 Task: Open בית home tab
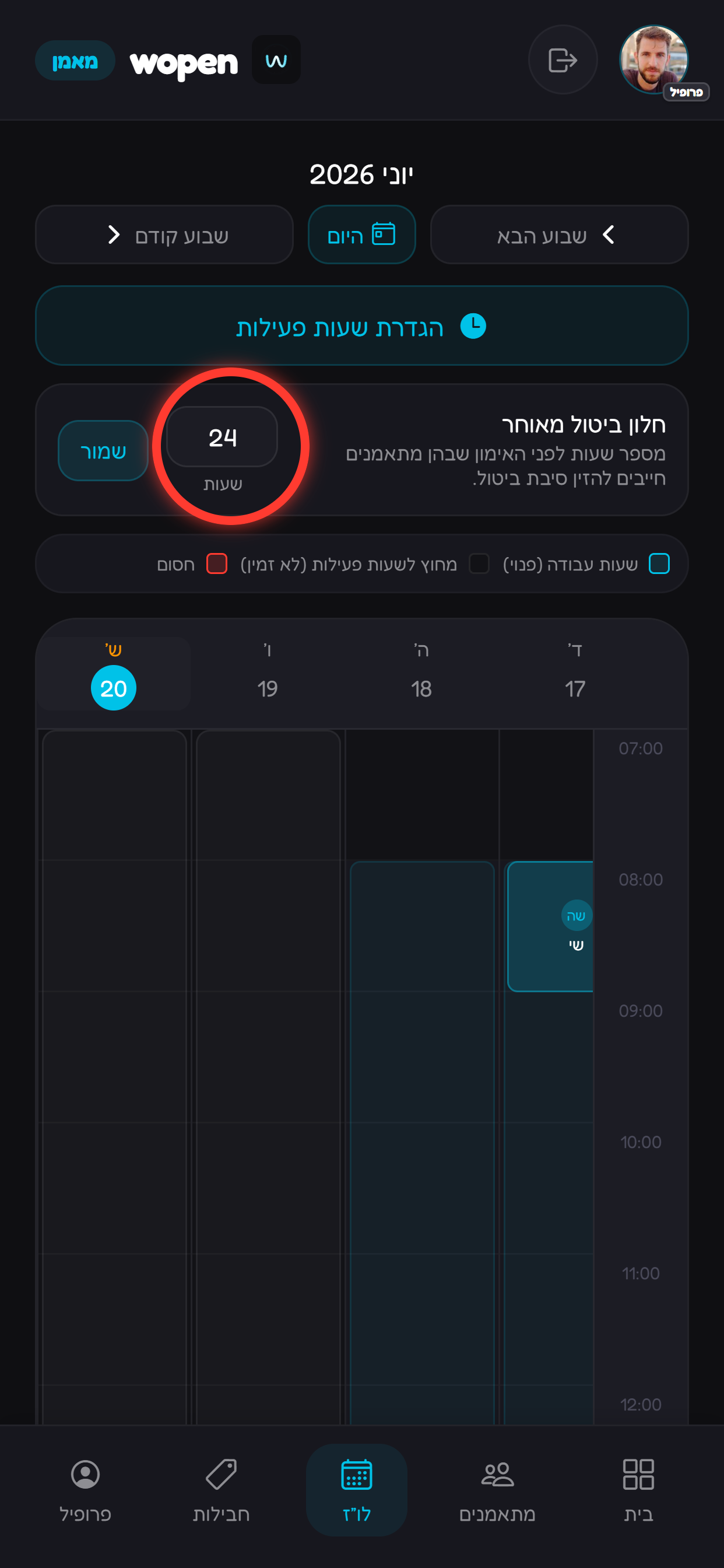(638, 1489)
